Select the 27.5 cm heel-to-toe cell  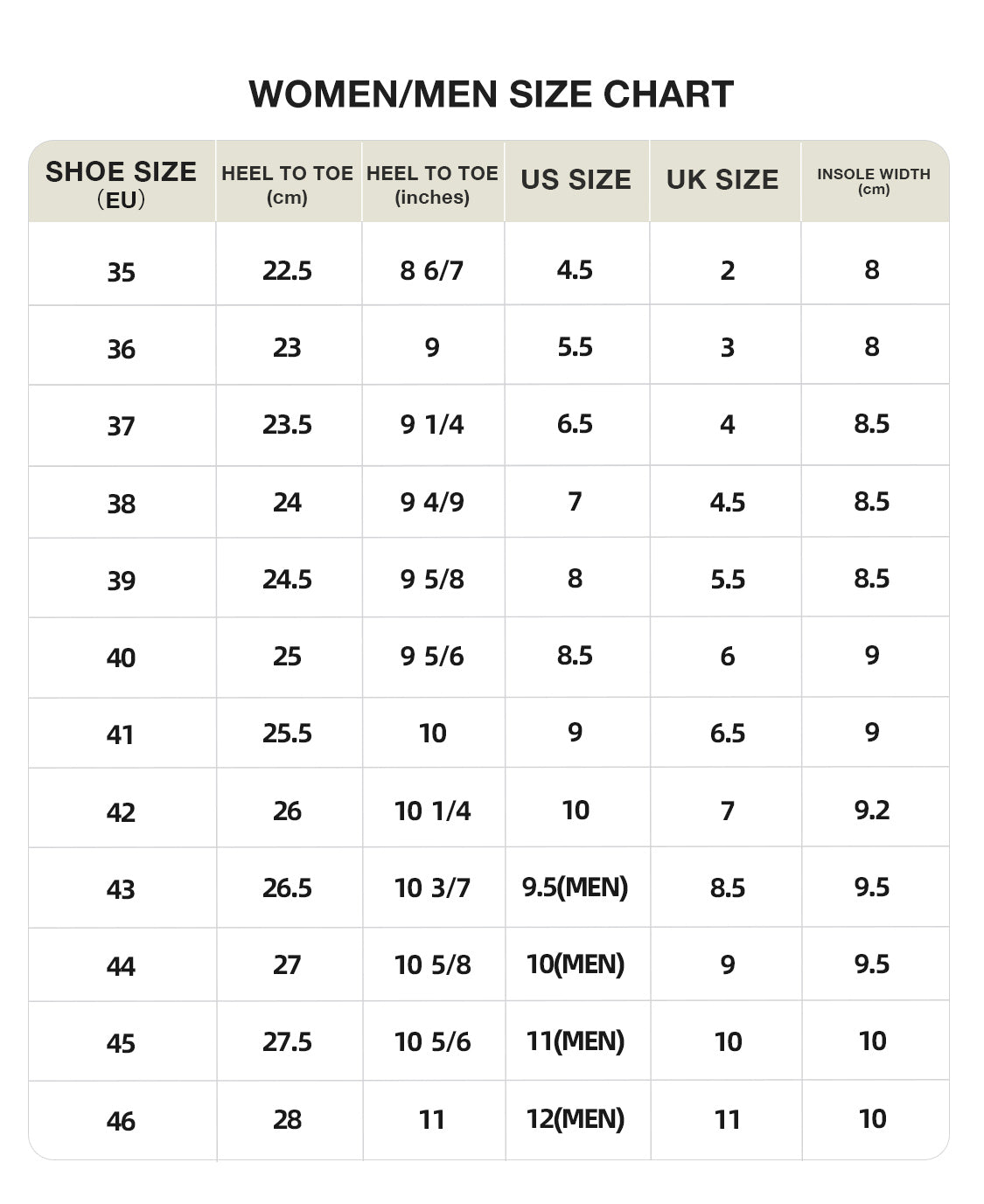click(289, 1040)
